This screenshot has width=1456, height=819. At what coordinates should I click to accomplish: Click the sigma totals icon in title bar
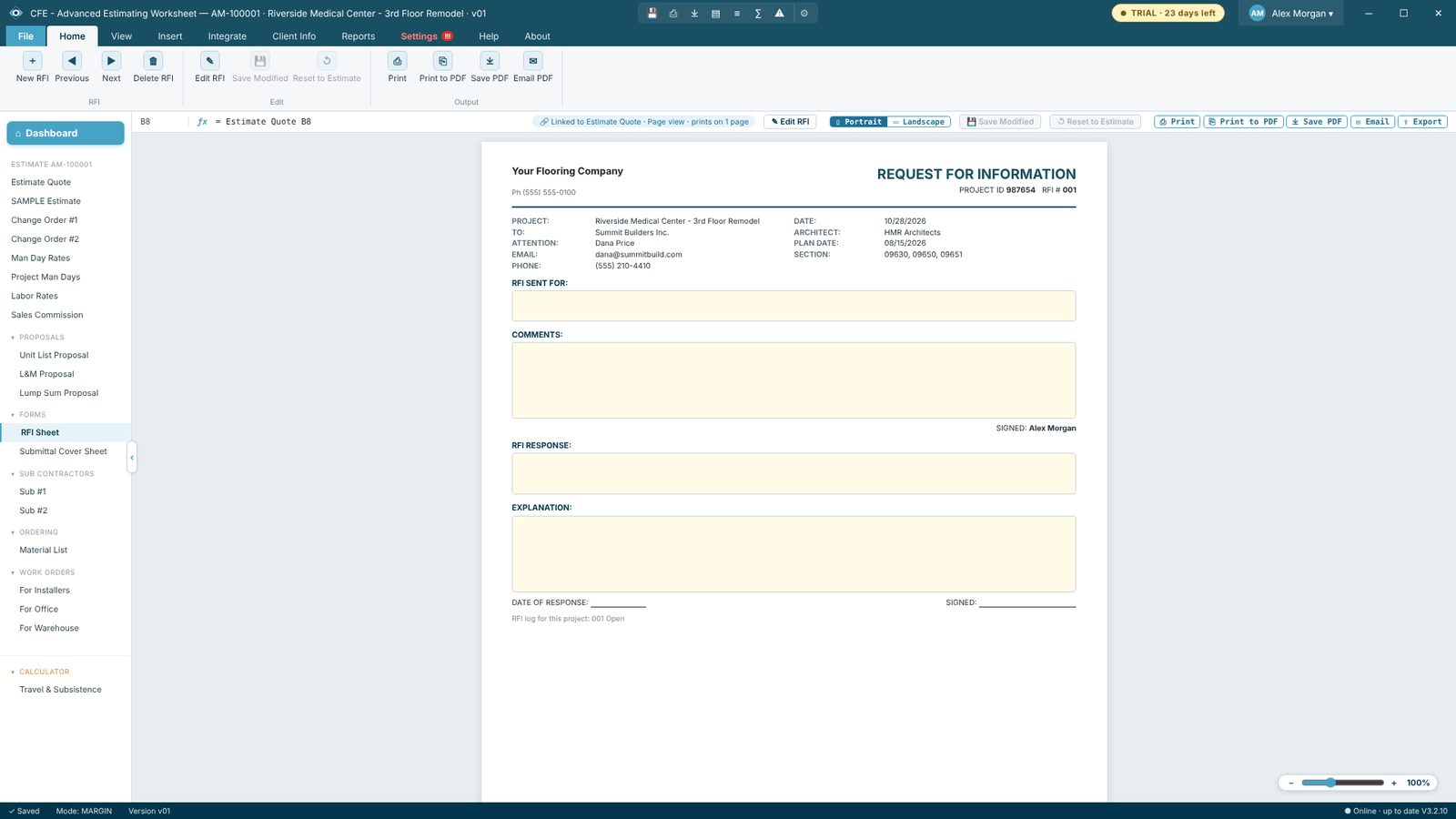(x=758, y=14)
